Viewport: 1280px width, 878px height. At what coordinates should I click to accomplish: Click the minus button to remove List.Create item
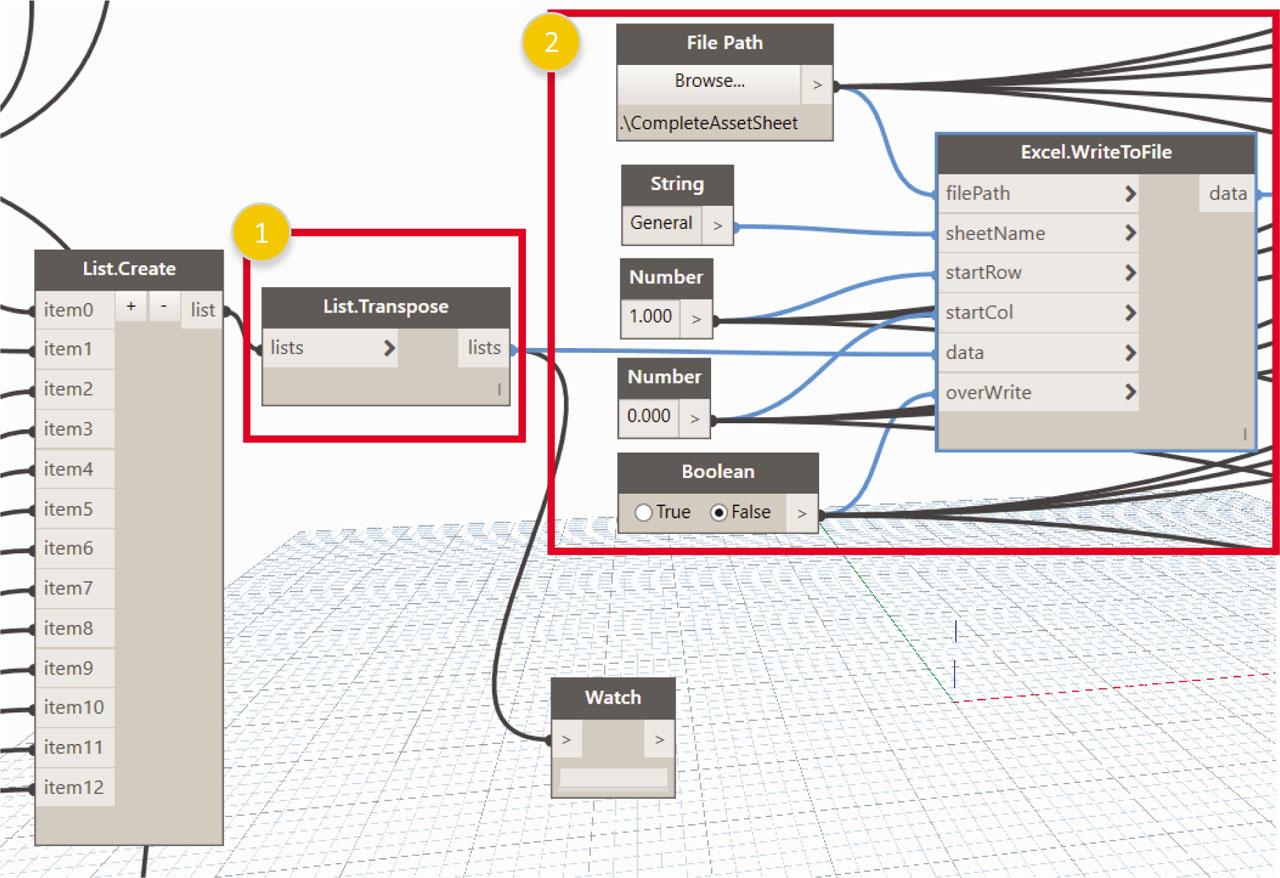[163, 308]
